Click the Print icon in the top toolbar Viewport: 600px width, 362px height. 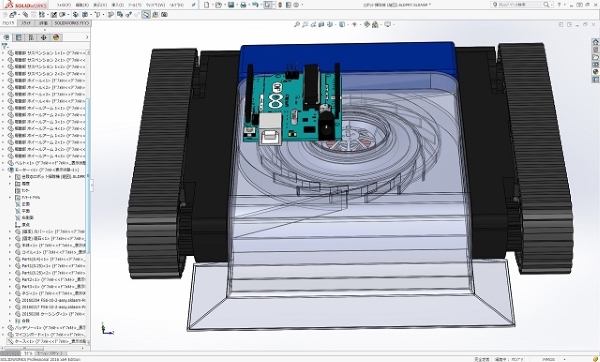pos(243,5)
